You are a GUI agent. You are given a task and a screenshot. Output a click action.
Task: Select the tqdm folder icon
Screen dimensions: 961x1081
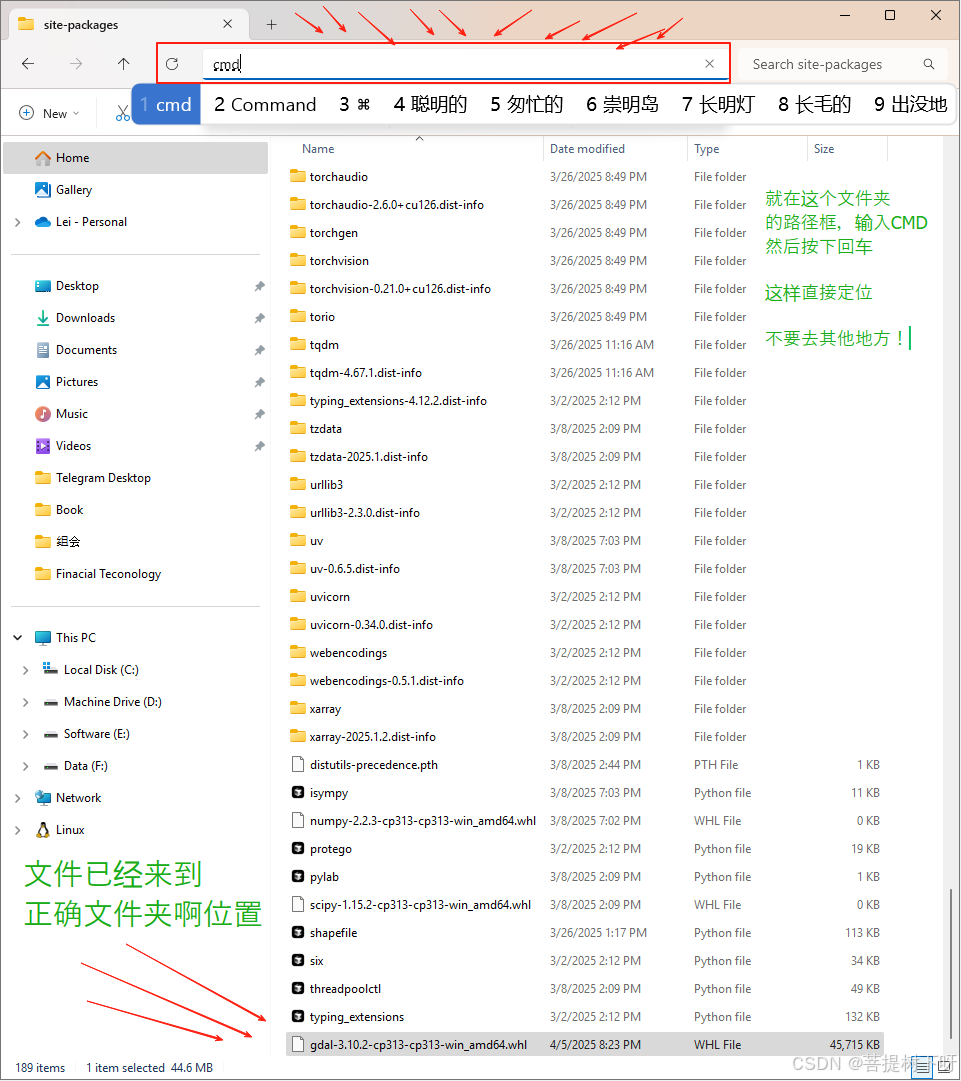pyautogui.click(x=298, y=344)
